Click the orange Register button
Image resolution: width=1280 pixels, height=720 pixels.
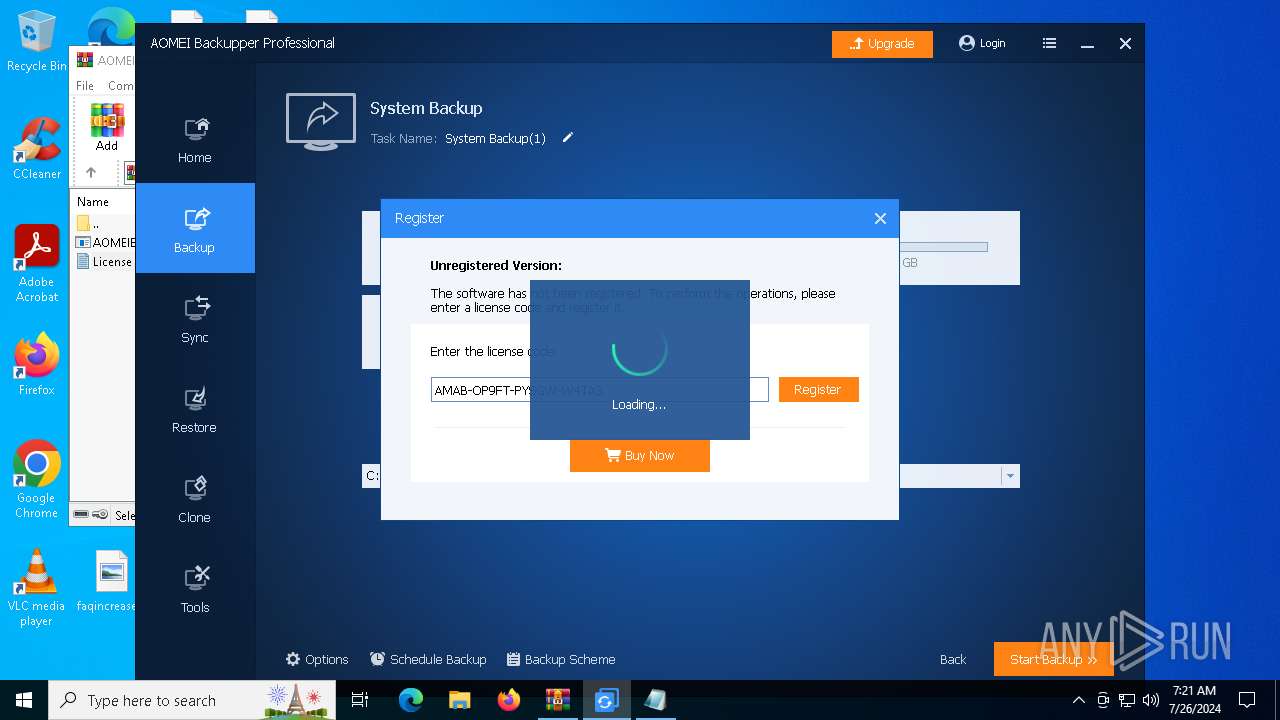click(x=818, y=390)
